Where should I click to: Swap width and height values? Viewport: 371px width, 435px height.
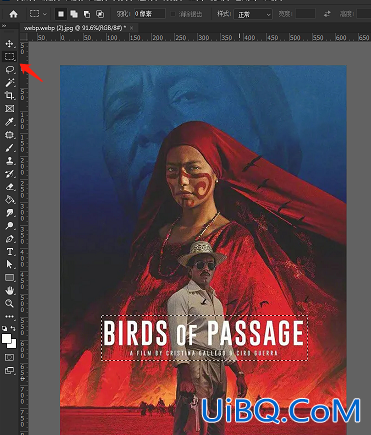pos(327,14)
